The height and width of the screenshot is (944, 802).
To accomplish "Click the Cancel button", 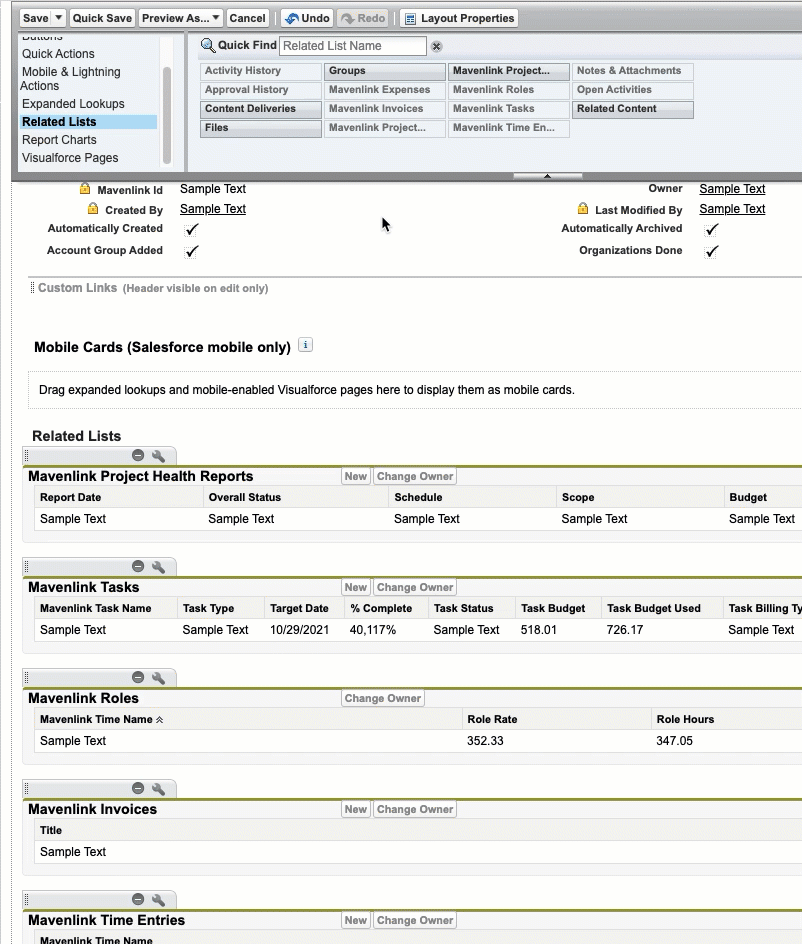I will click(247, 18).
